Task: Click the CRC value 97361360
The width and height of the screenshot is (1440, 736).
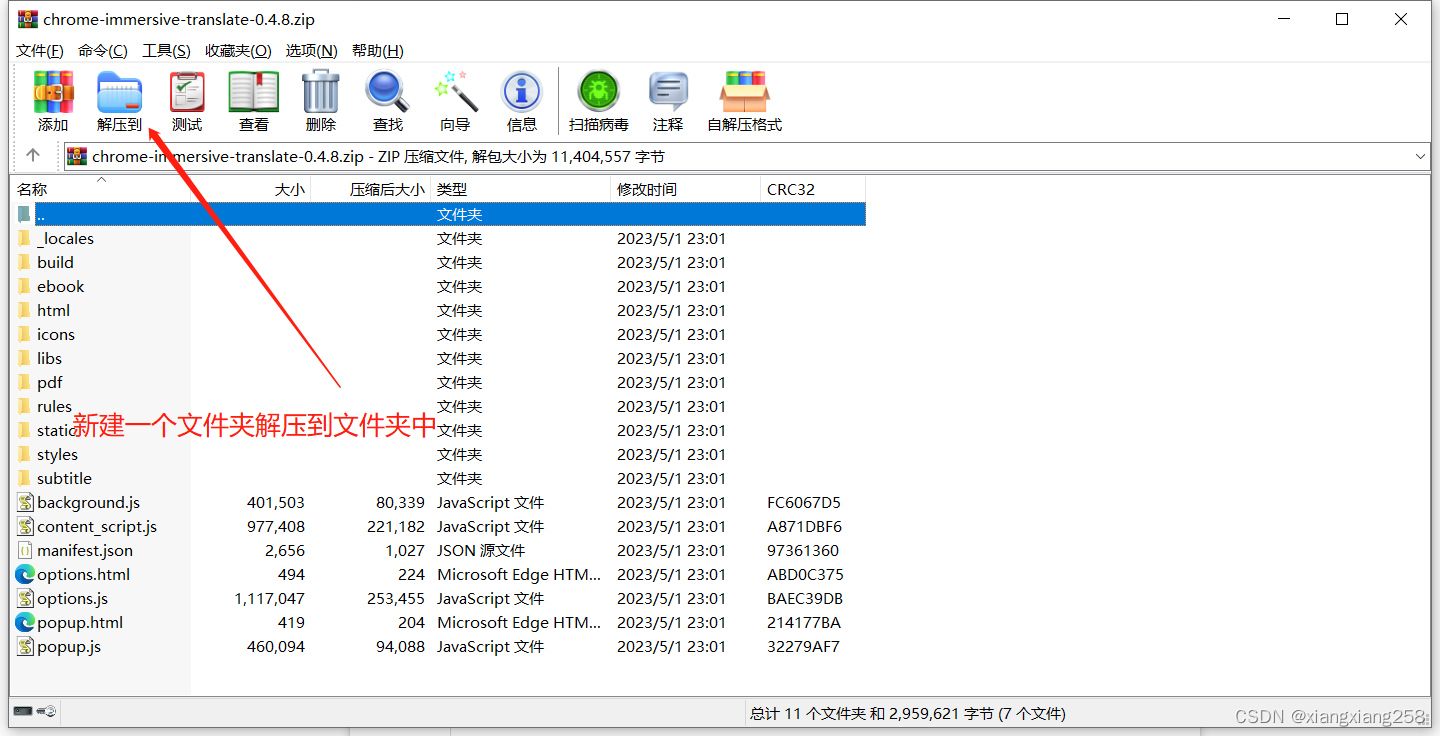Action: coord(803,551)
